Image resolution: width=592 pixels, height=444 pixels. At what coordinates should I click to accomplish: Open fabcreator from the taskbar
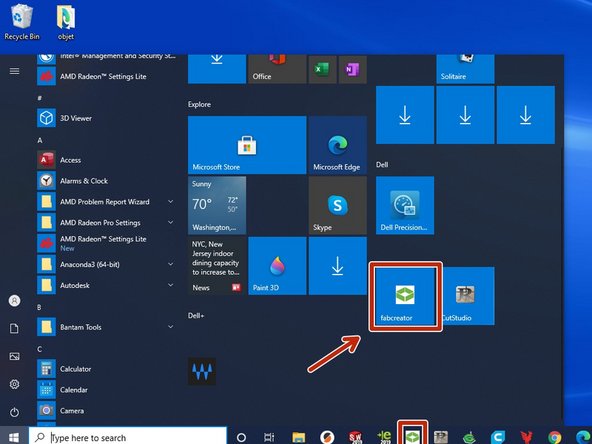click(x=412, y=436)
